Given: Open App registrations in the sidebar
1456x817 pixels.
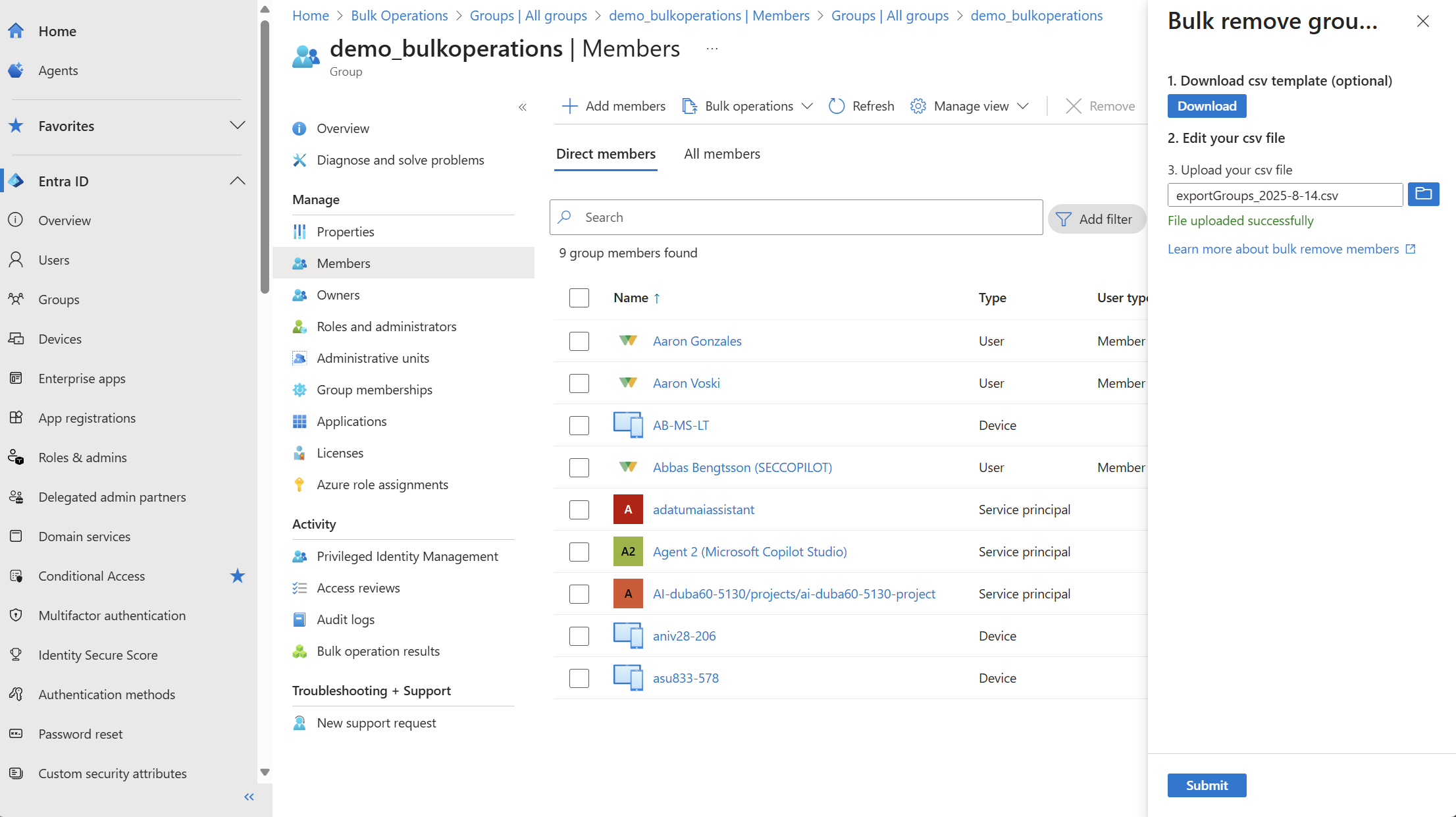Looking at the screenshot, I should (87, 417).
